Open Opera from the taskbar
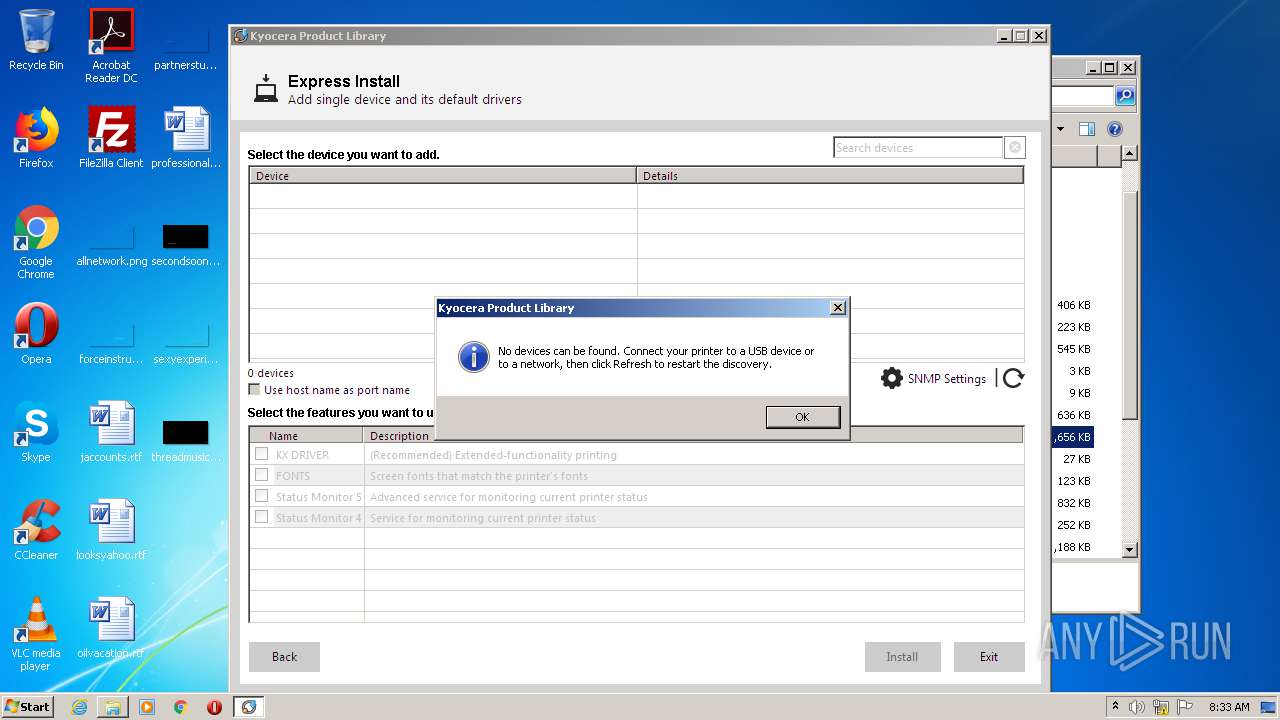The width and height of the screenshot is (1280, 720). coord(214,707)
